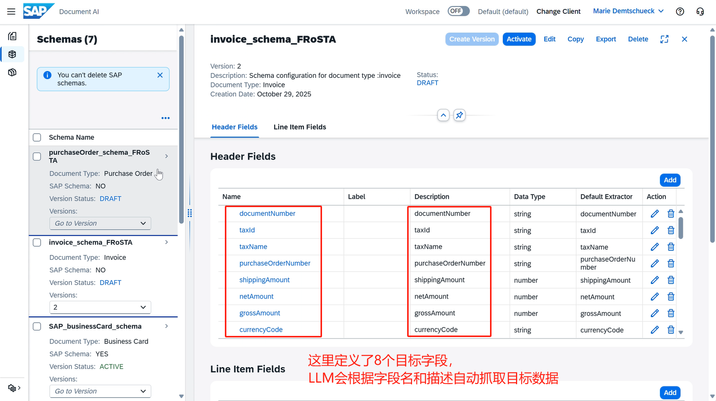Edit the taxName field row
This screenshot has width=716, height=401.
point(654,247)
